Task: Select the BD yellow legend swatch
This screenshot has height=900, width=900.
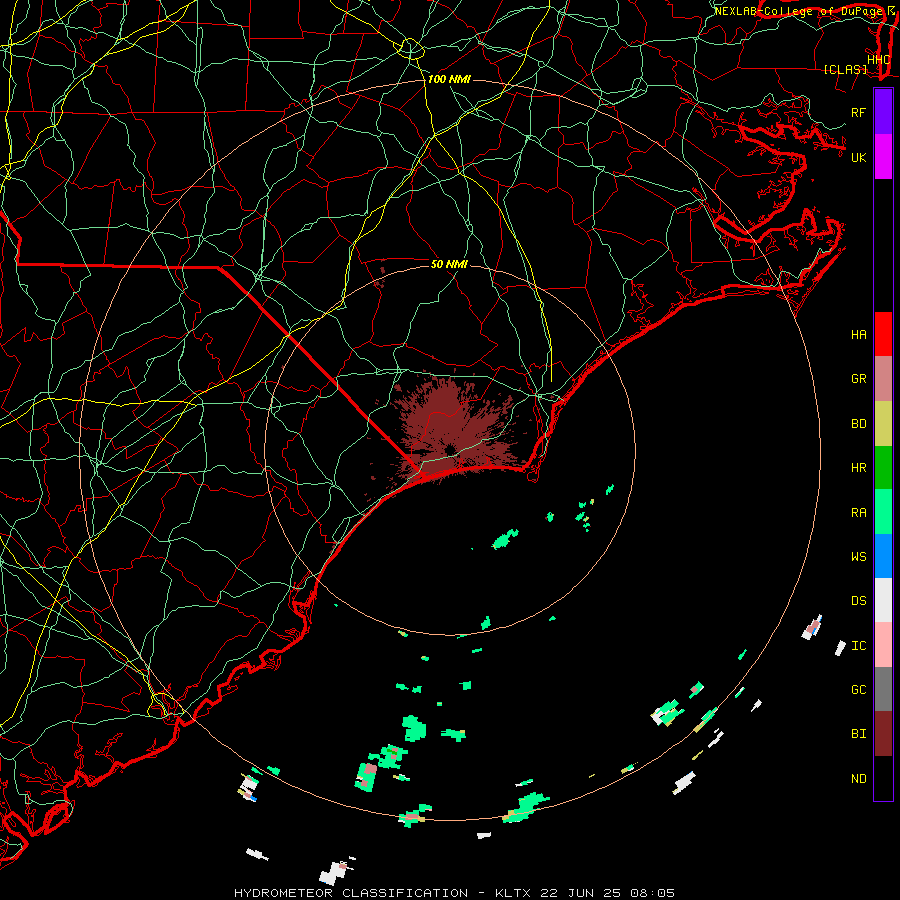Action: pos(883,424)
